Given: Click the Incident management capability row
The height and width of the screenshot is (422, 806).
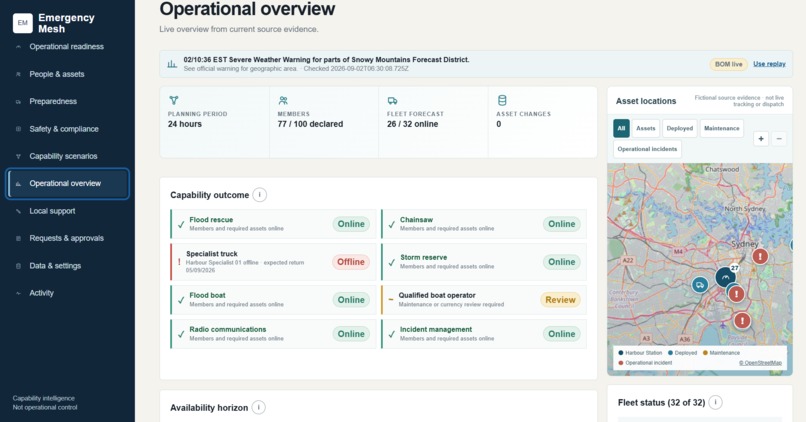Looking at the screenshot, I should (484, 334).
